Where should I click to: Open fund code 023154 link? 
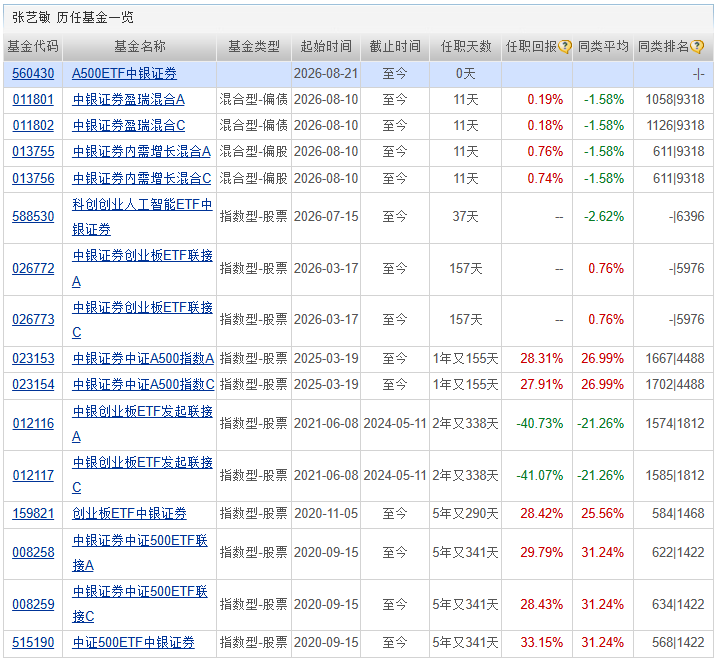(33, 384)
